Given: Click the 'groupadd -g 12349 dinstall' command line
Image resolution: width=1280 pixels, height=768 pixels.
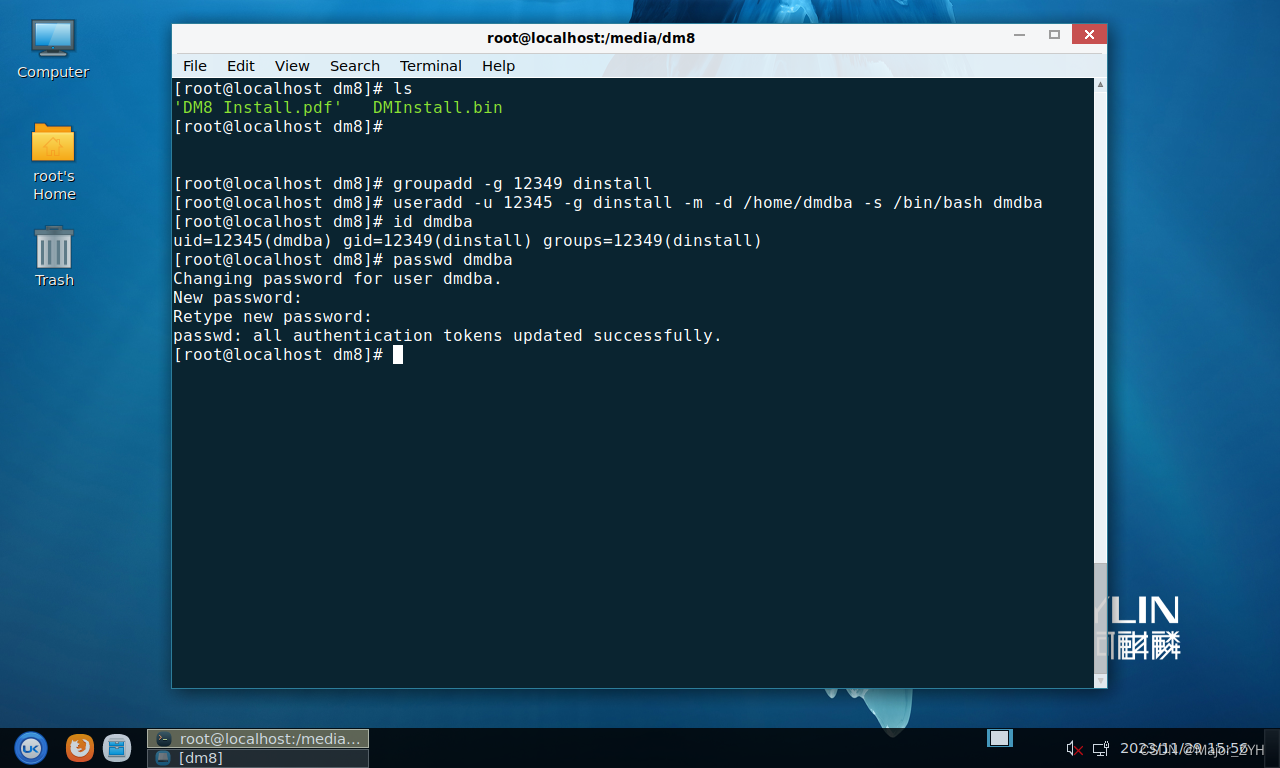Looking at the screenshot, I should point(413,184).
